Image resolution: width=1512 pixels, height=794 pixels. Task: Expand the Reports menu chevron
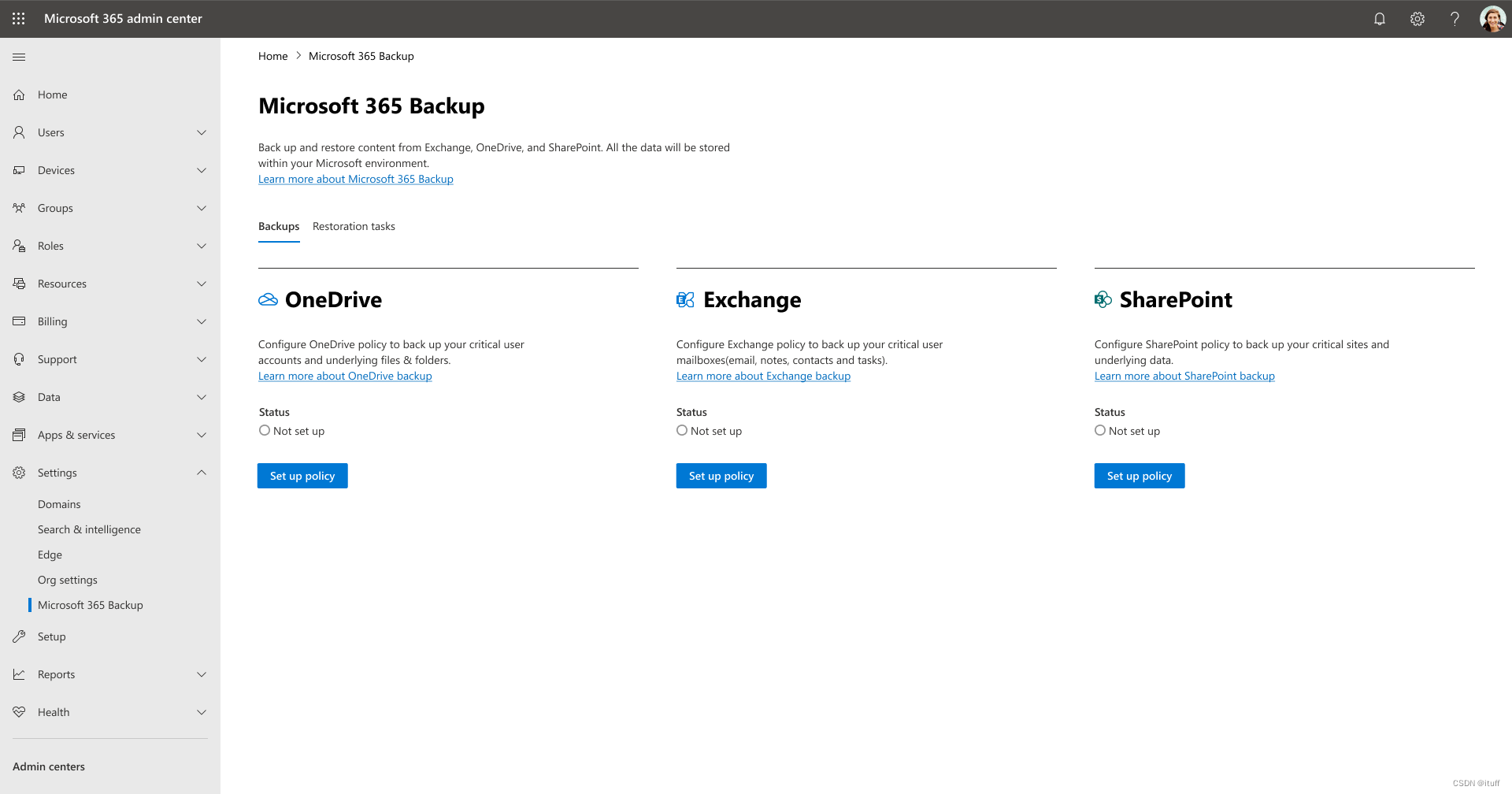[202, 674]
